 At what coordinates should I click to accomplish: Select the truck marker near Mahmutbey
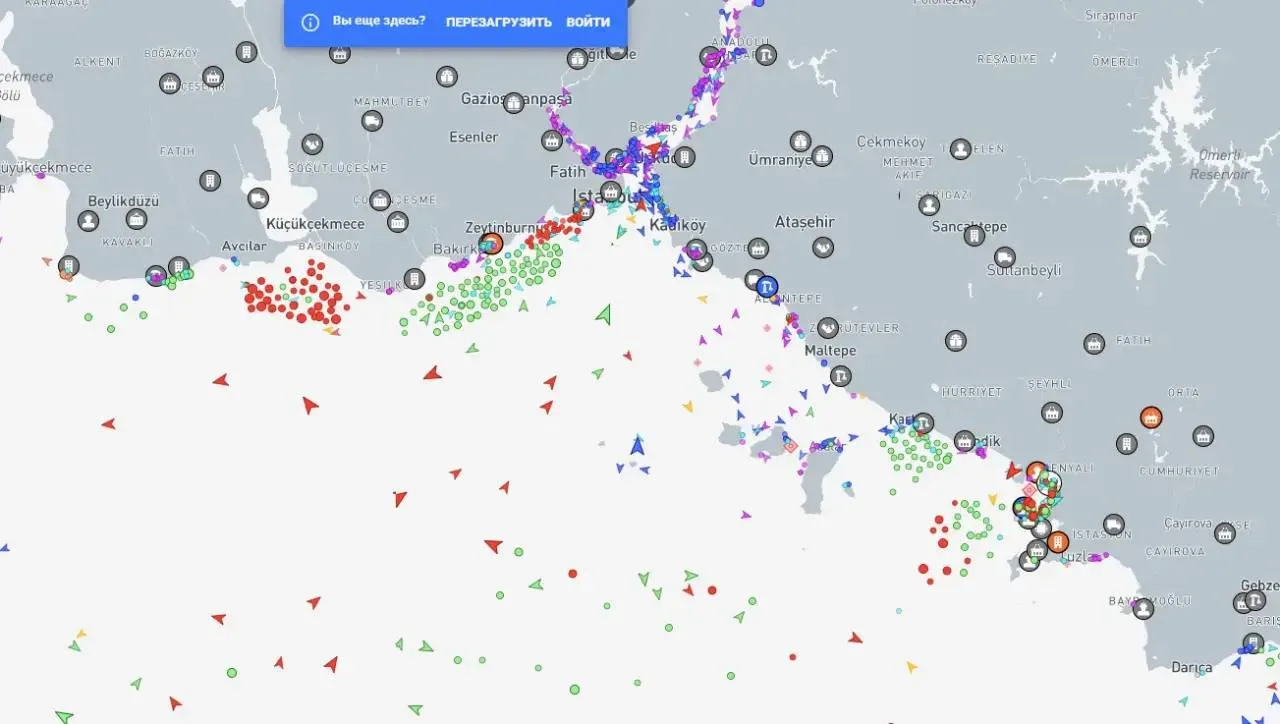coord(372,121)
